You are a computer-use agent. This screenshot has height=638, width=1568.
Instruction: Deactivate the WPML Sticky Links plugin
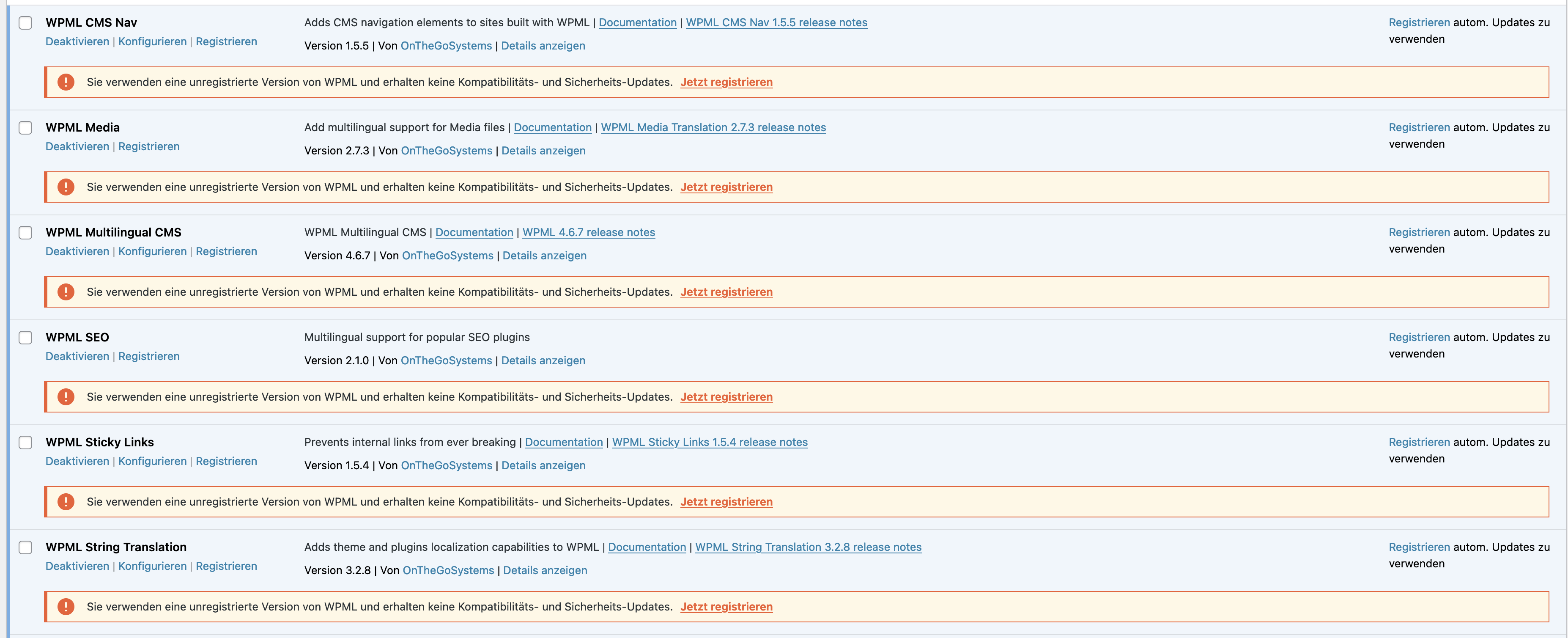click(77, 462)
